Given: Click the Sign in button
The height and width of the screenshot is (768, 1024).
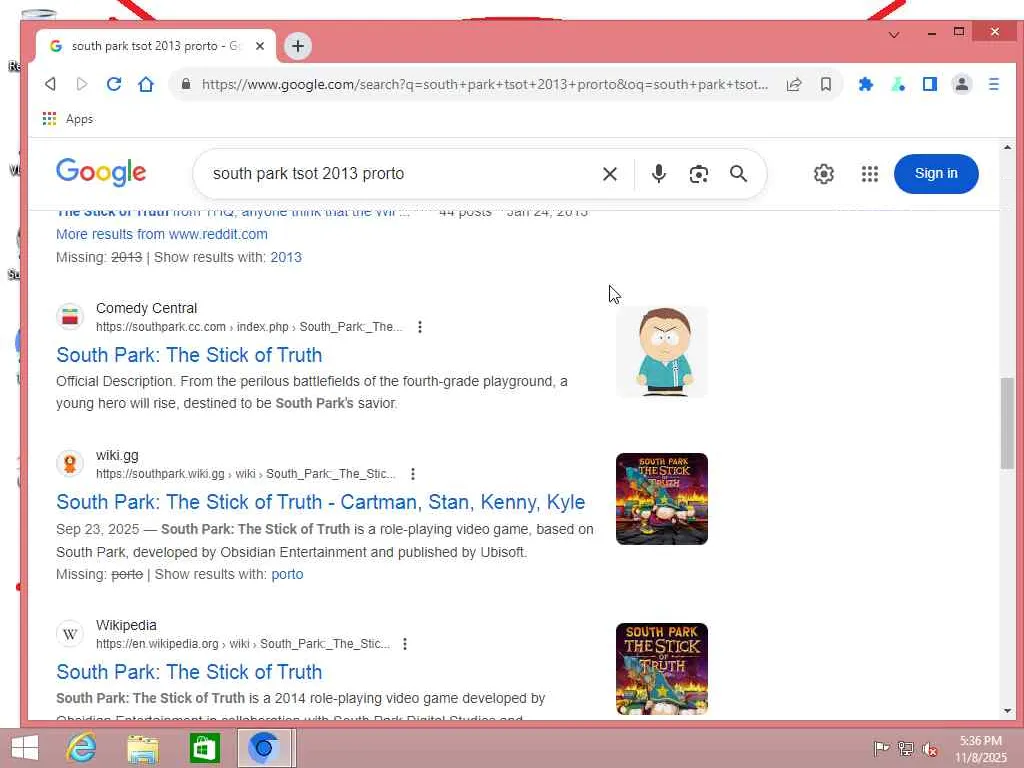Looking at the screenshot, I should pos(936,174).
